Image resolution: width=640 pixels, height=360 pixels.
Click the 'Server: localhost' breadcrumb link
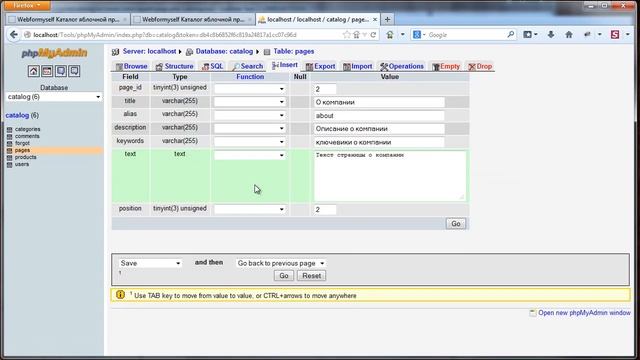pyautogui.click(x=149, y=51)
